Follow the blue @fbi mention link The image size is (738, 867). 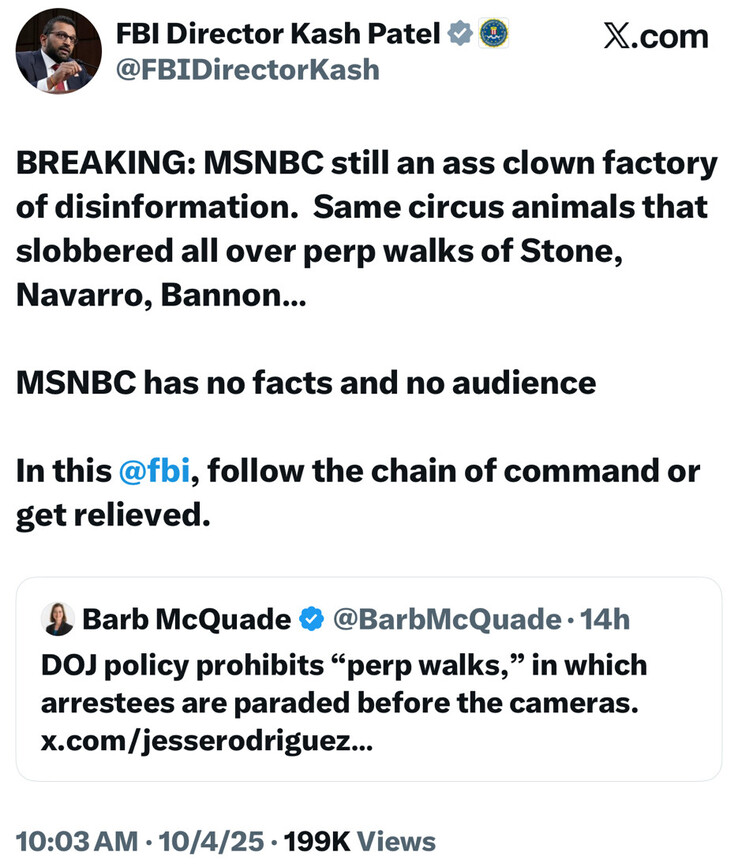click(x=153, y=471)
